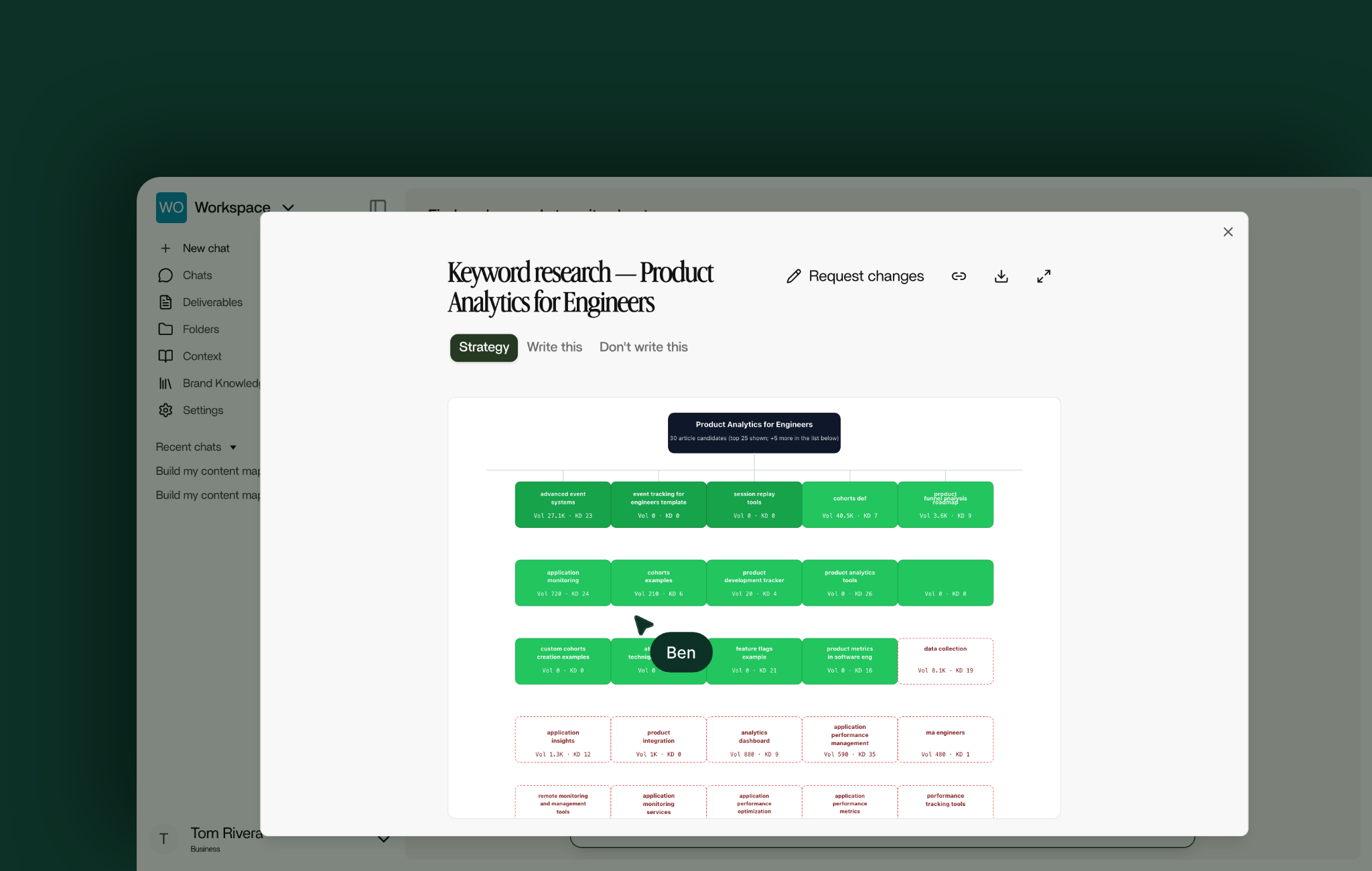Select cohorts def card

849,505
